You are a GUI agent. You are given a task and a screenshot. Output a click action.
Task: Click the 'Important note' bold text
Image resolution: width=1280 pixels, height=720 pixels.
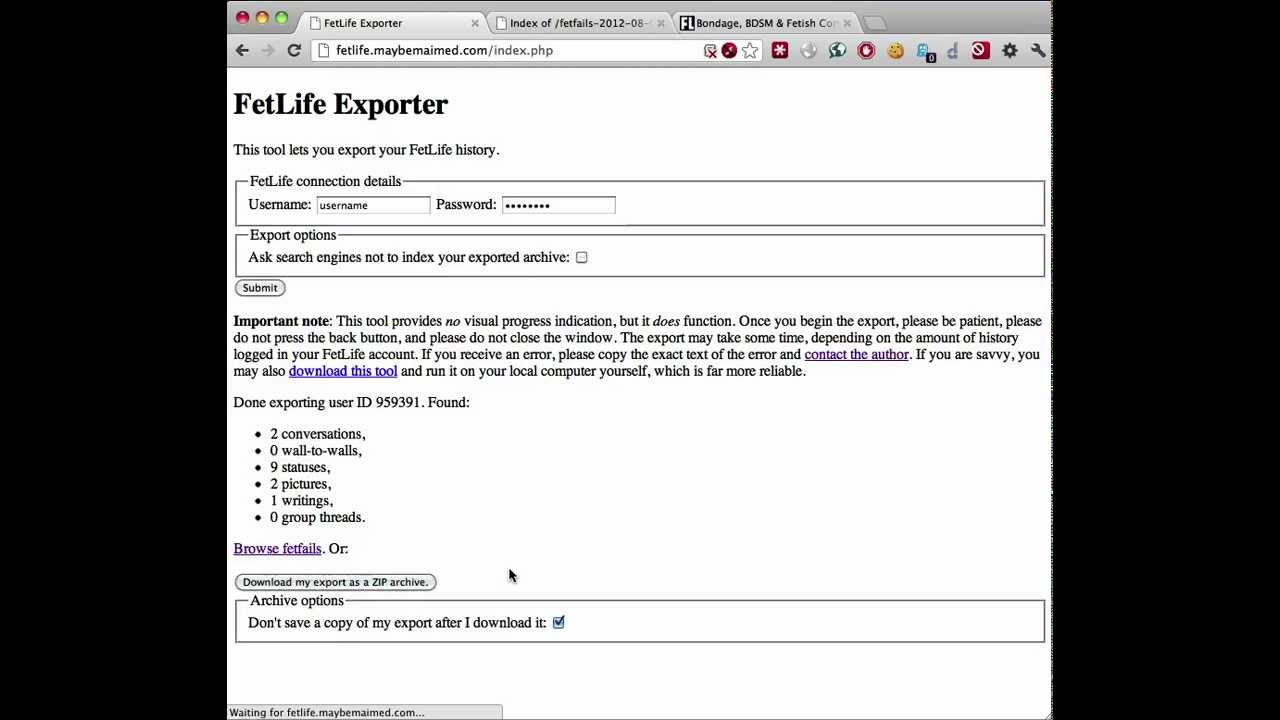[x=281, y=321]
